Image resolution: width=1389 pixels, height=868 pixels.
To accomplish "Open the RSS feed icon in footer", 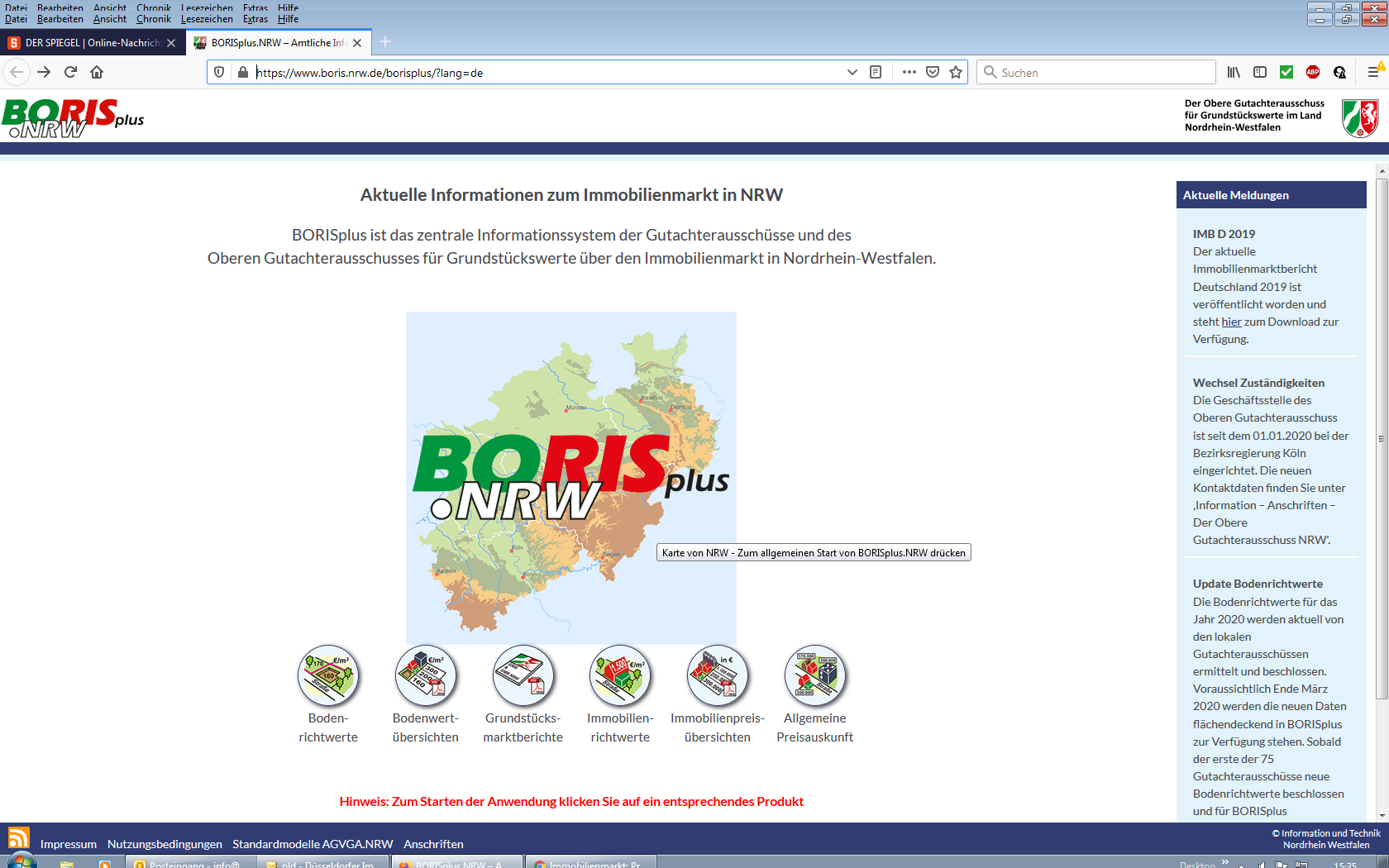I will click(18, 837).
